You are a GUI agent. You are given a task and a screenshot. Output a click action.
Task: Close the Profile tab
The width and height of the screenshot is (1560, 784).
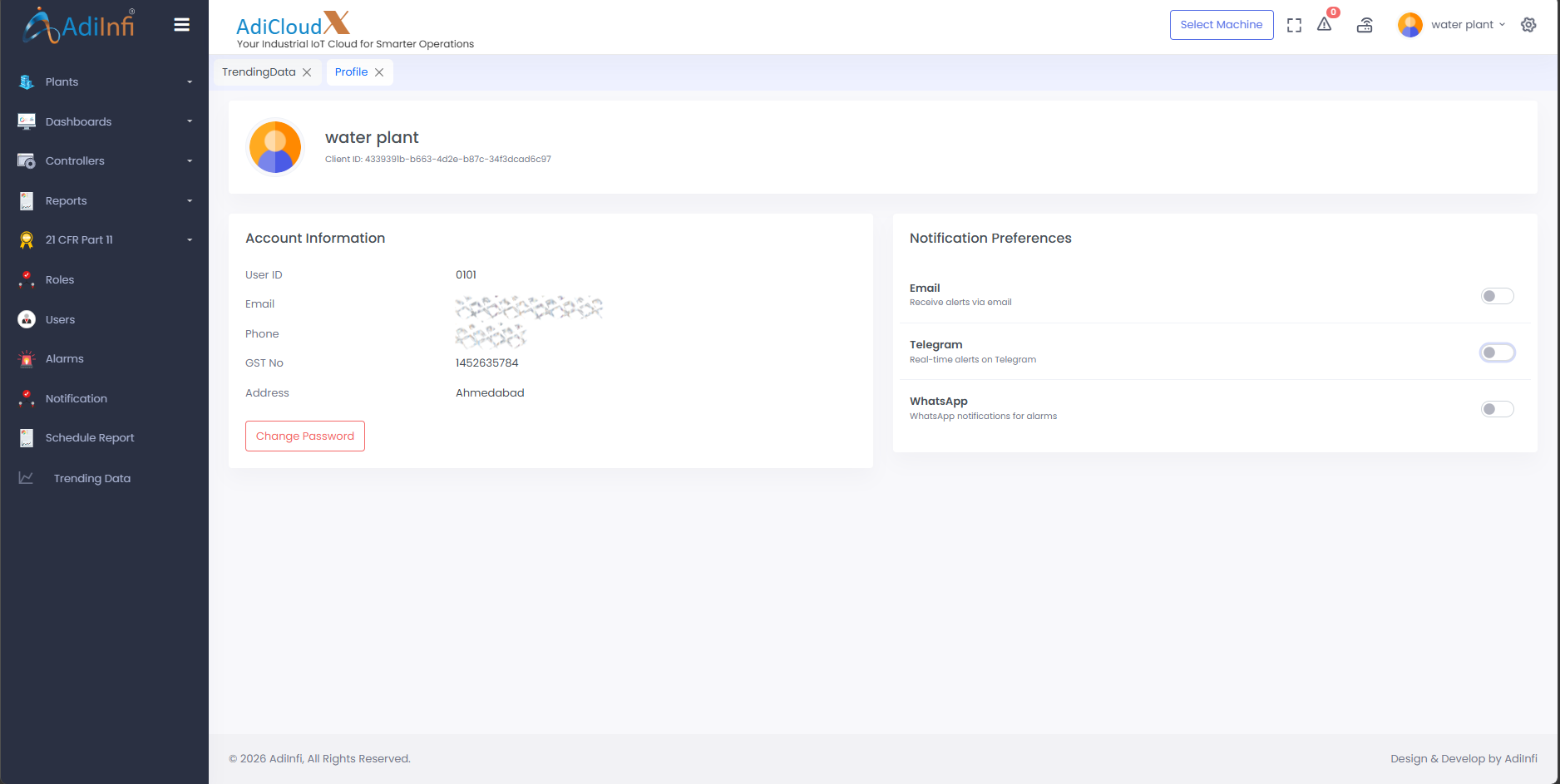click(x=379, y=72)
